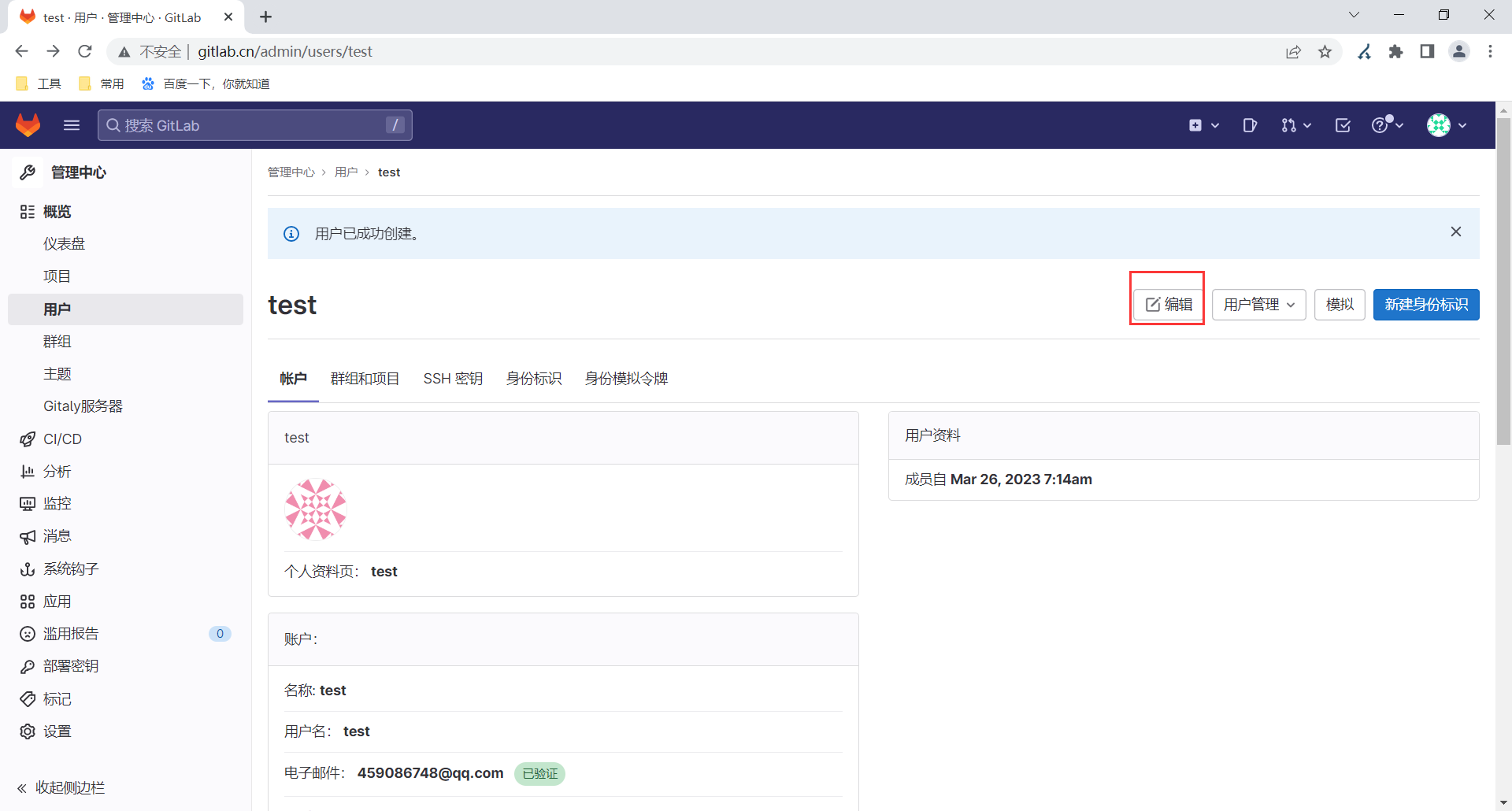Click the GitLab search field

255,125
